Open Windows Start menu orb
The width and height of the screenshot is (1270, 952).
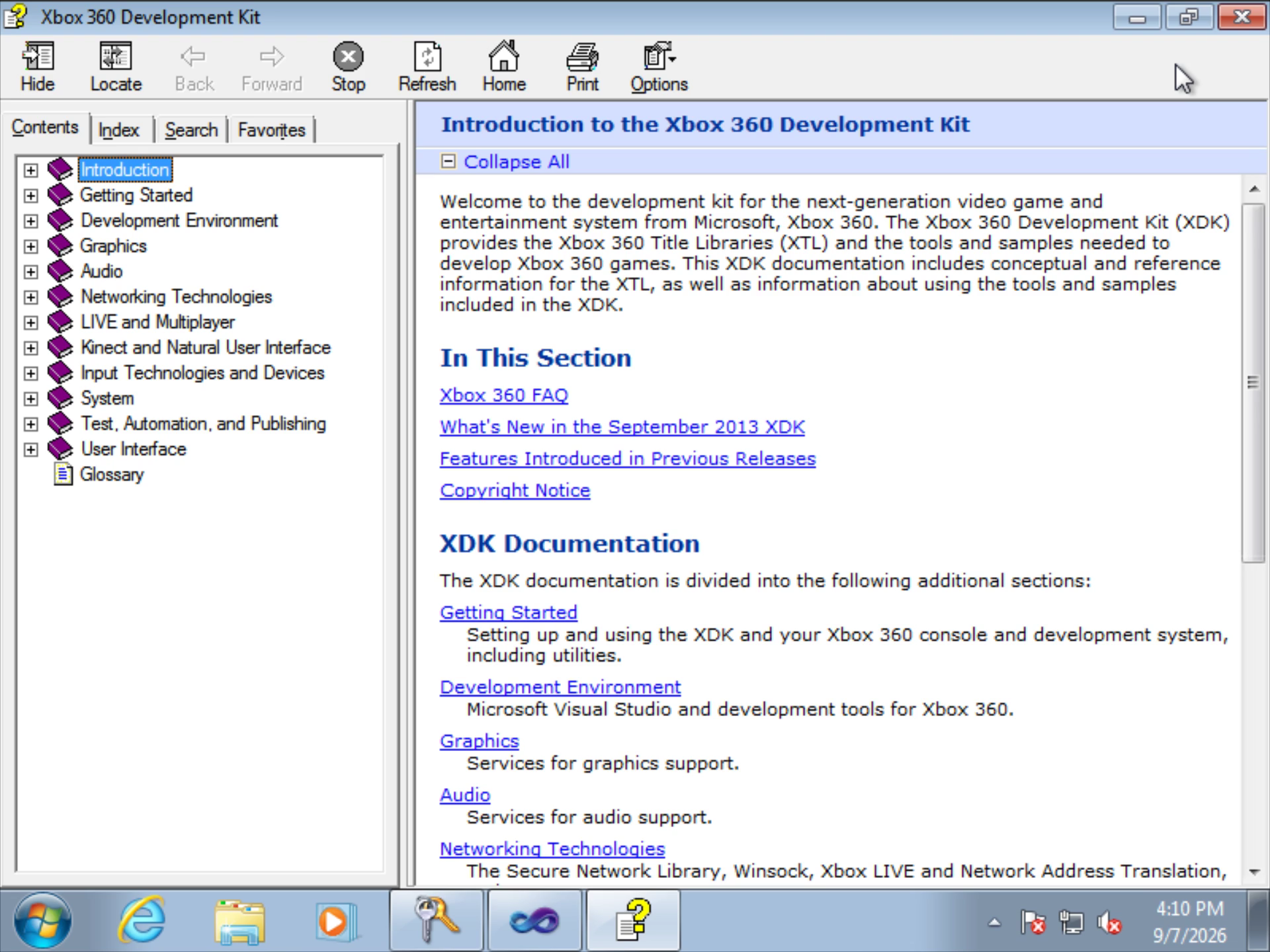click(x=43, y=921)
